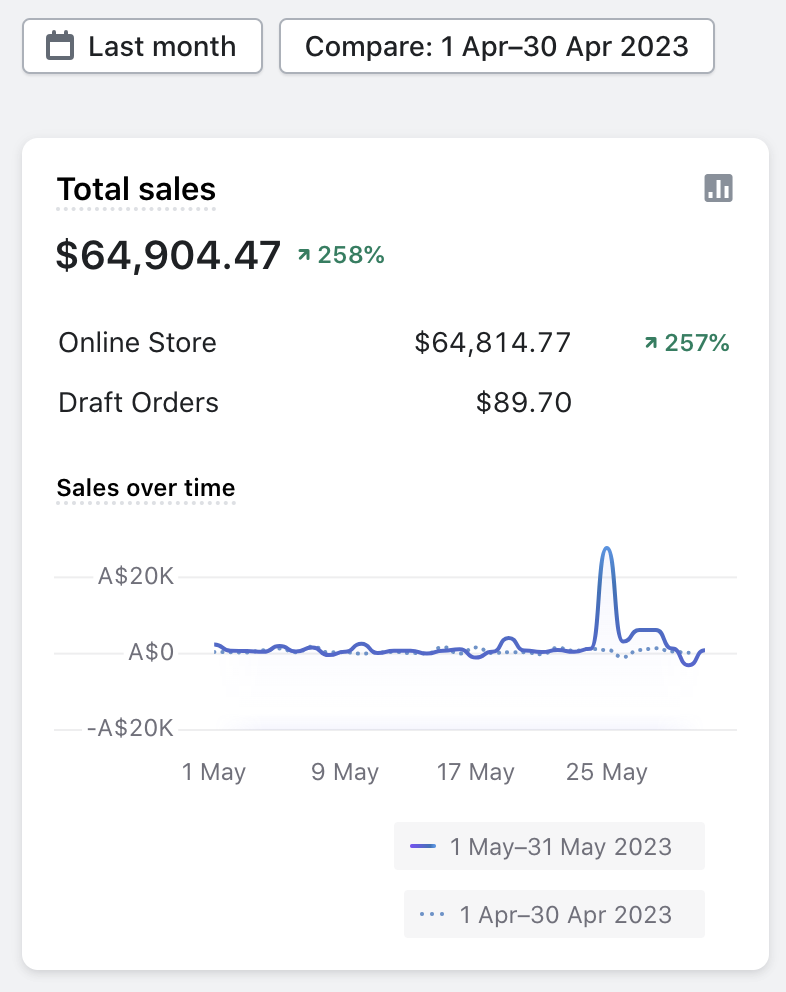Click the solid line legend swatch
This screenshot has width=786, height=992.
click(423, 847)
